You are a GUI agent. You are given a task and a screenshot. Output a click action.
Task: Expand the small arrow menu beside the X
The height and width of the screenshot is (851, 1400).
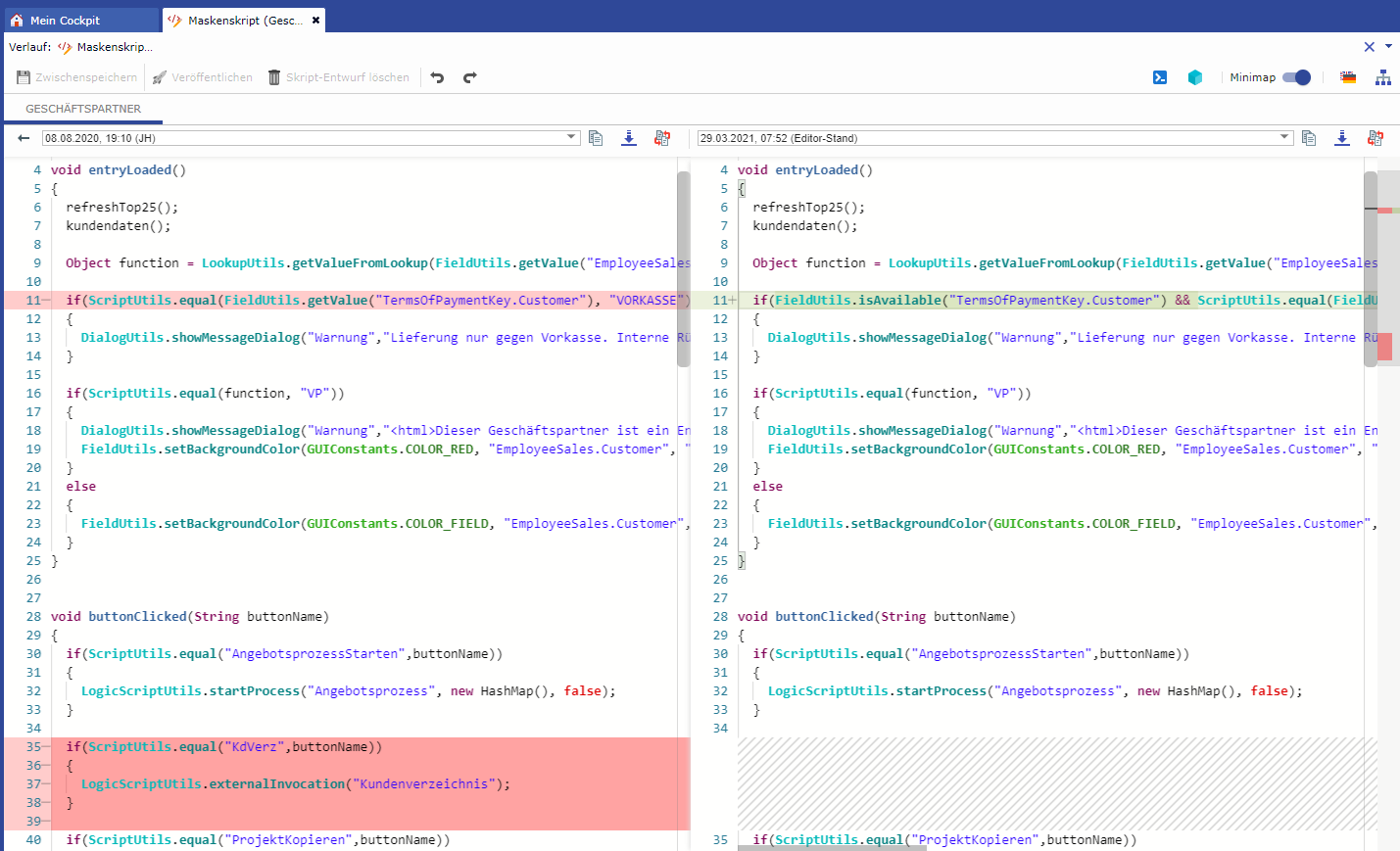coord(1388,46)
